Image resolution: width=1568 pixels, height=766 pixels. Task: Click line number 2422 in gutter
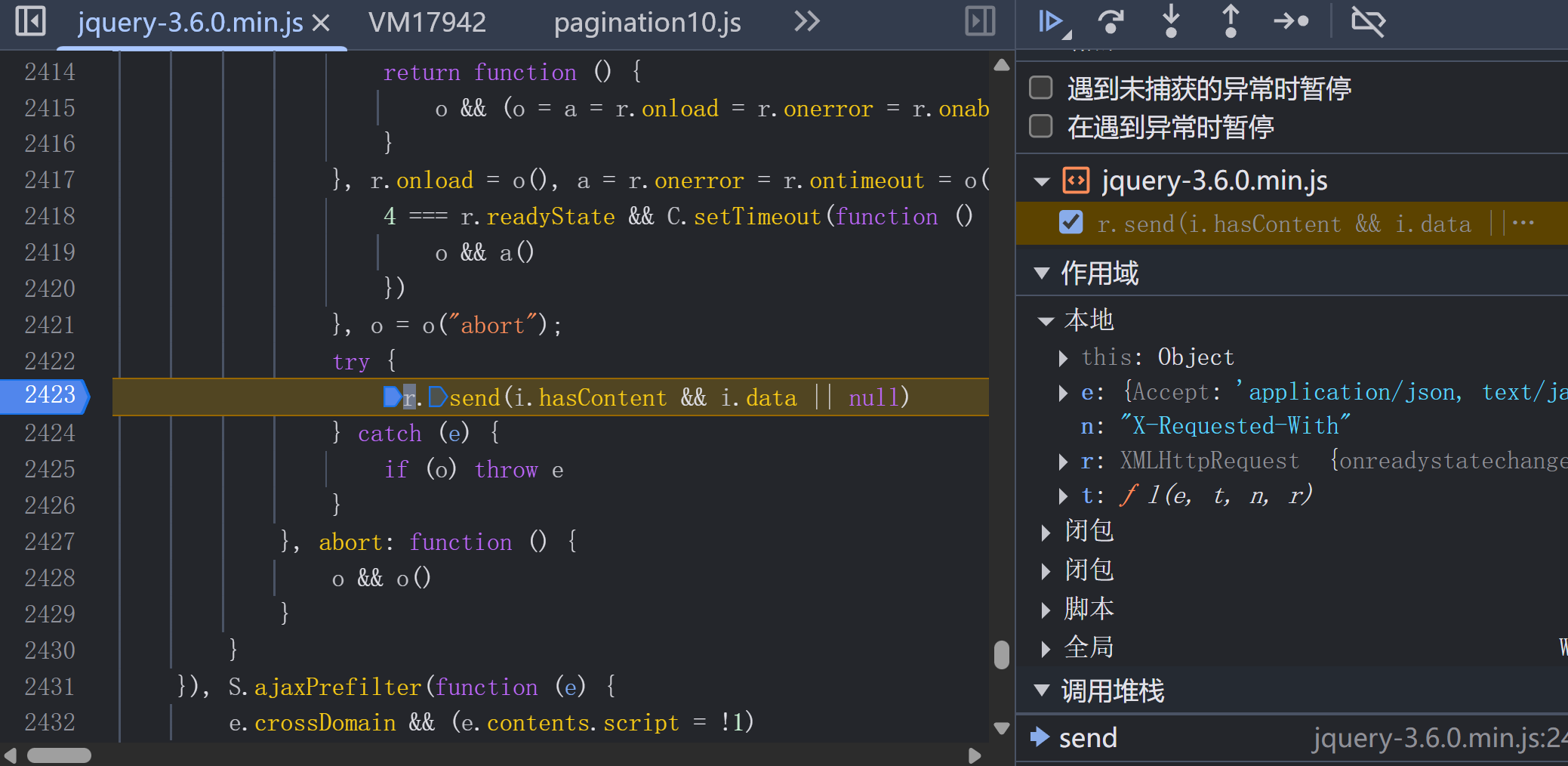point(50,361)
